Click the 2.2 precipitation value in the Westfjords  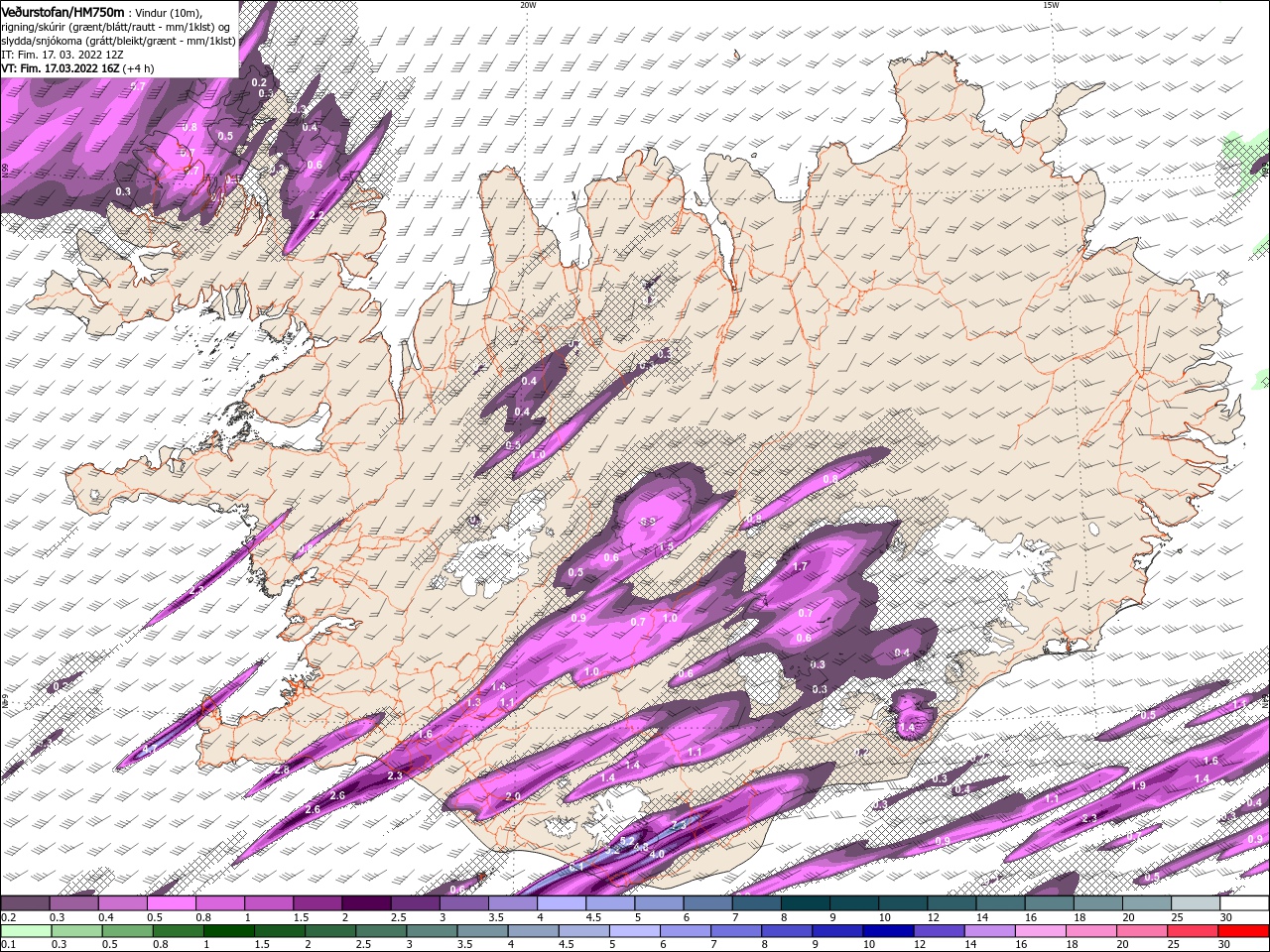[317, 215]
